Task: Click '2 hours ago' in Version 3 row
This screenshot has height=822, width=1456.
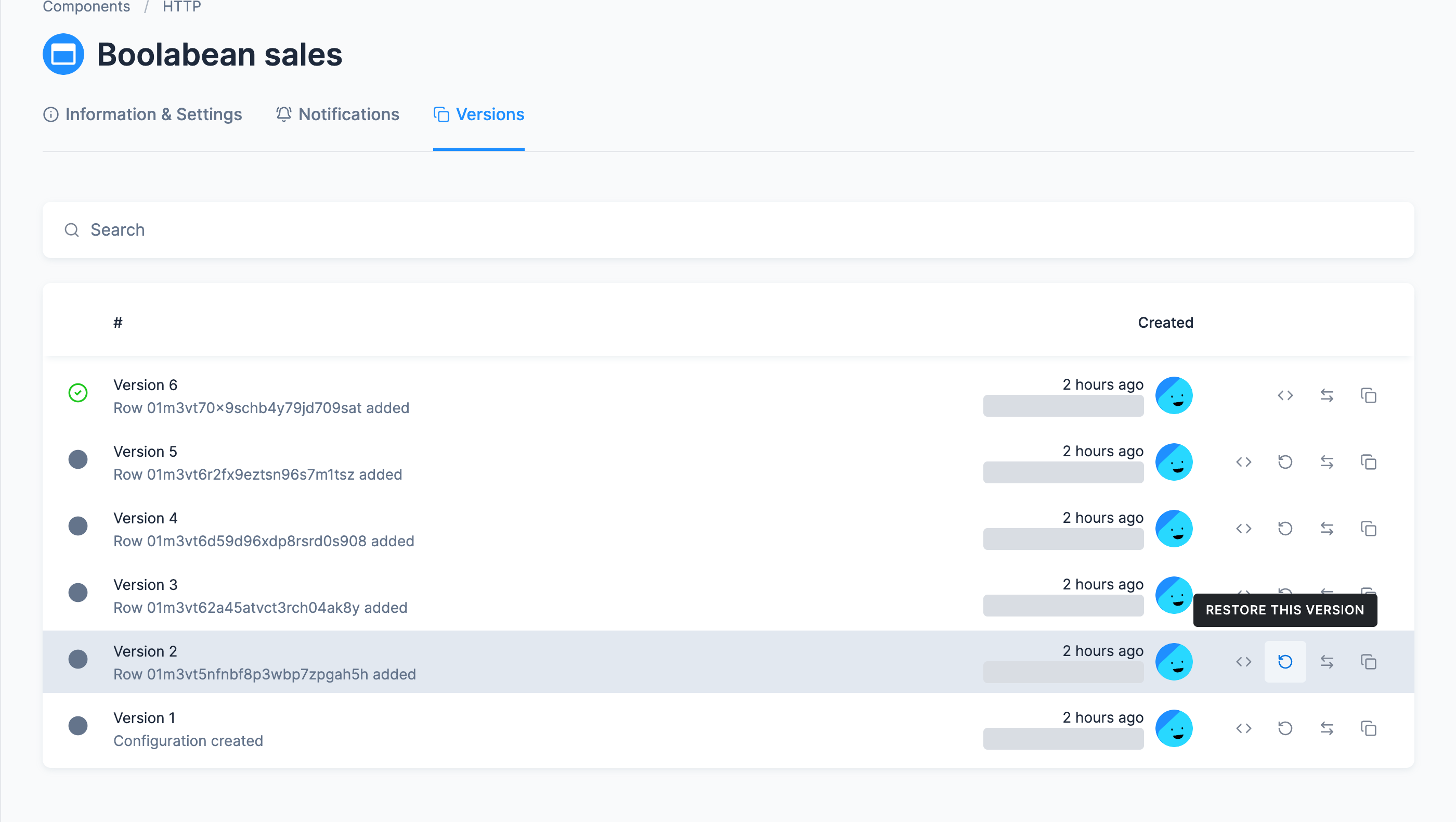Action: [1103, 584]
